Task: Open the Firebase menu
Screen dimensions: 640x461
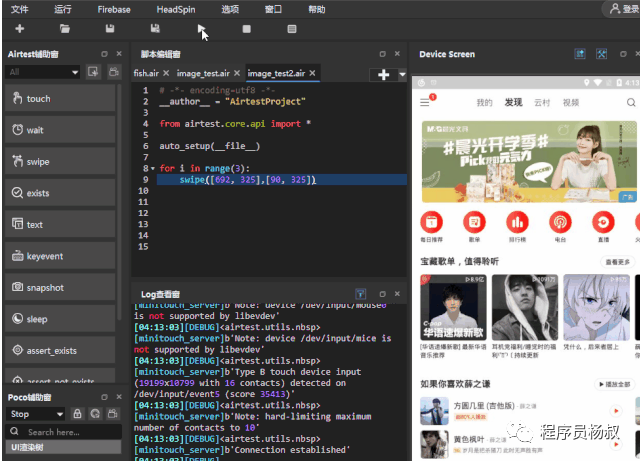Action: pyautogui.click(x=114, y=9)
